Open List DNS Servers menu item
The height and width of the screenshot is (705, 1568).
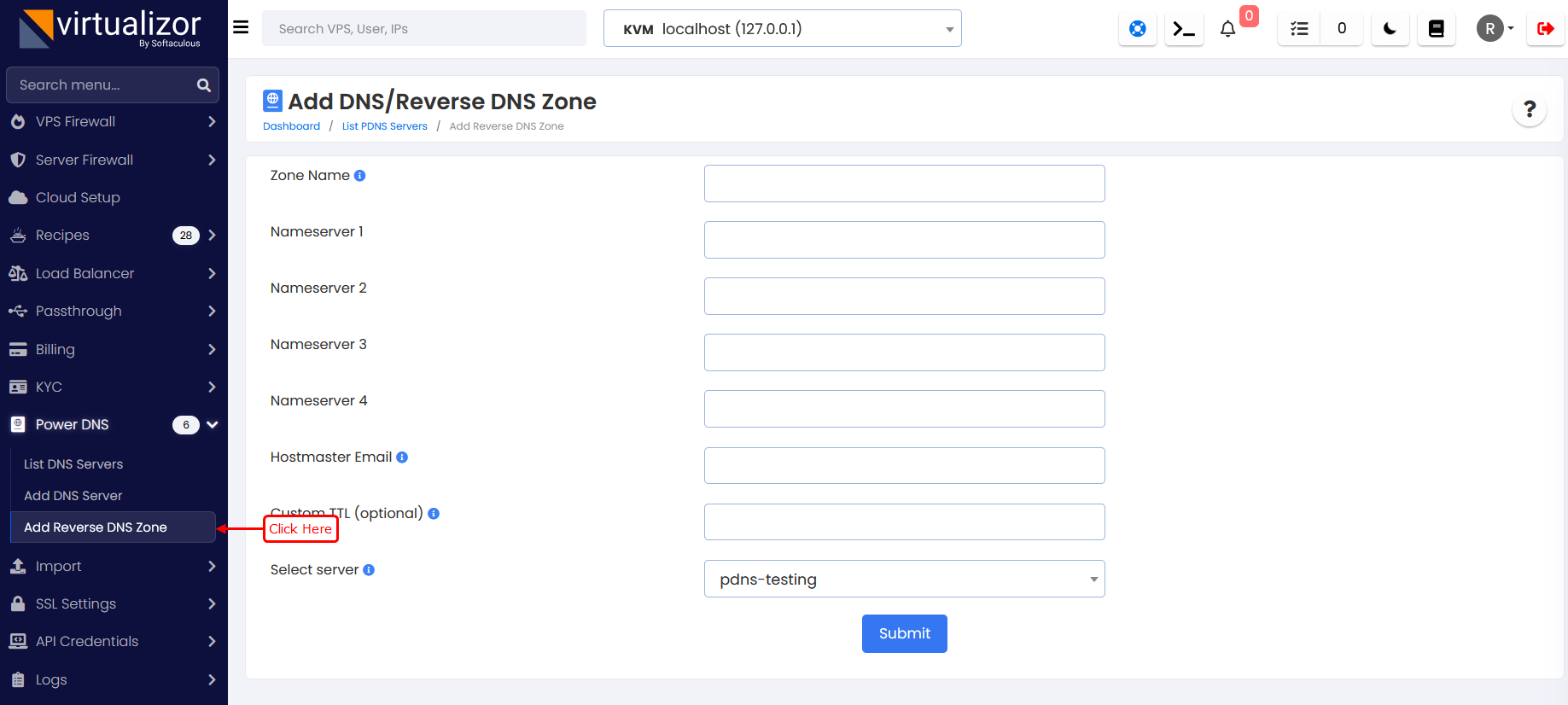tap(73, 464)
